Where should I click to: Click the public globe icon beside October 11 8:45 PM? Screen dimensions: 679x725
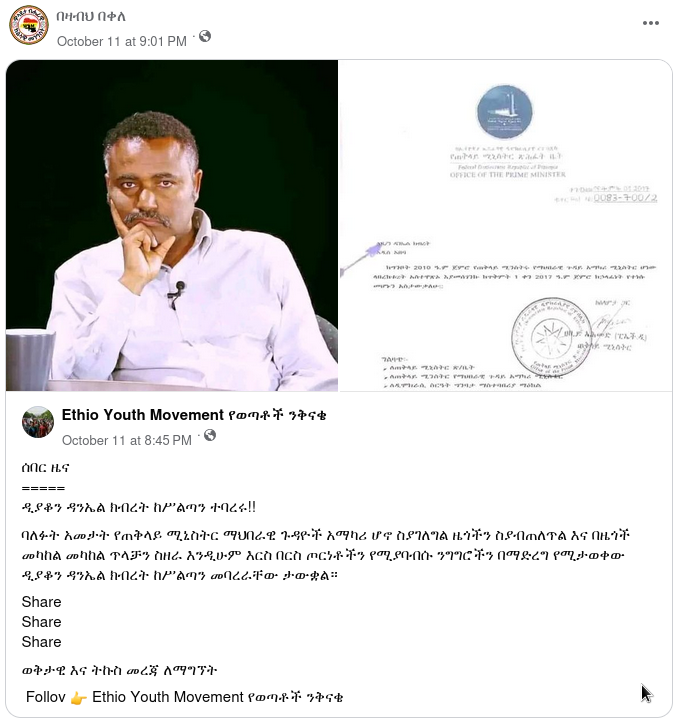coord(210,435)
